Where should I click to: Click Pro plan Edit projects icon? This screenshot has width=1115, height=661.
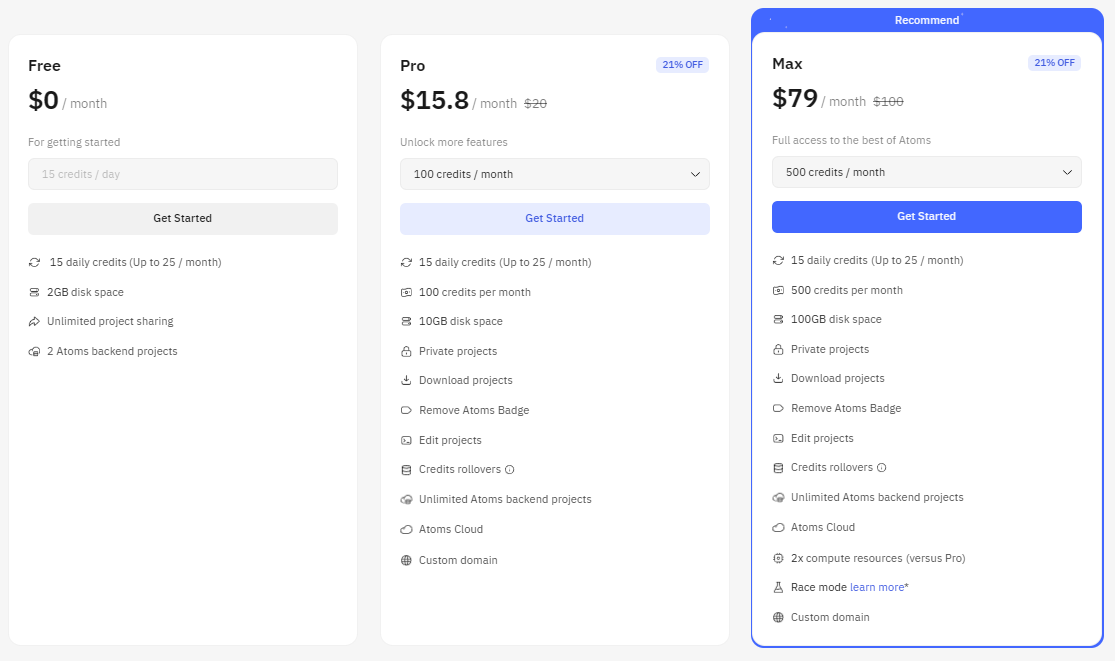click(x=406, y=440)
